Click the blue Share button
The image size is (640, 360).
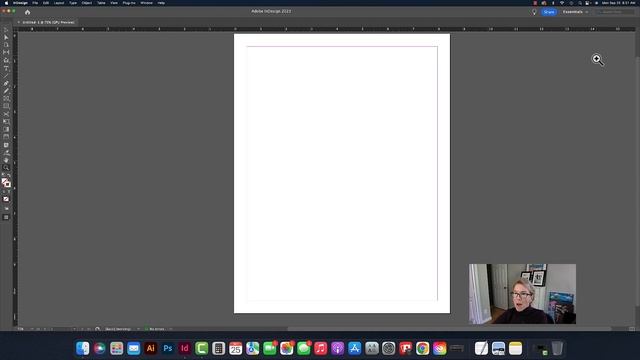(x=549, y=12)
